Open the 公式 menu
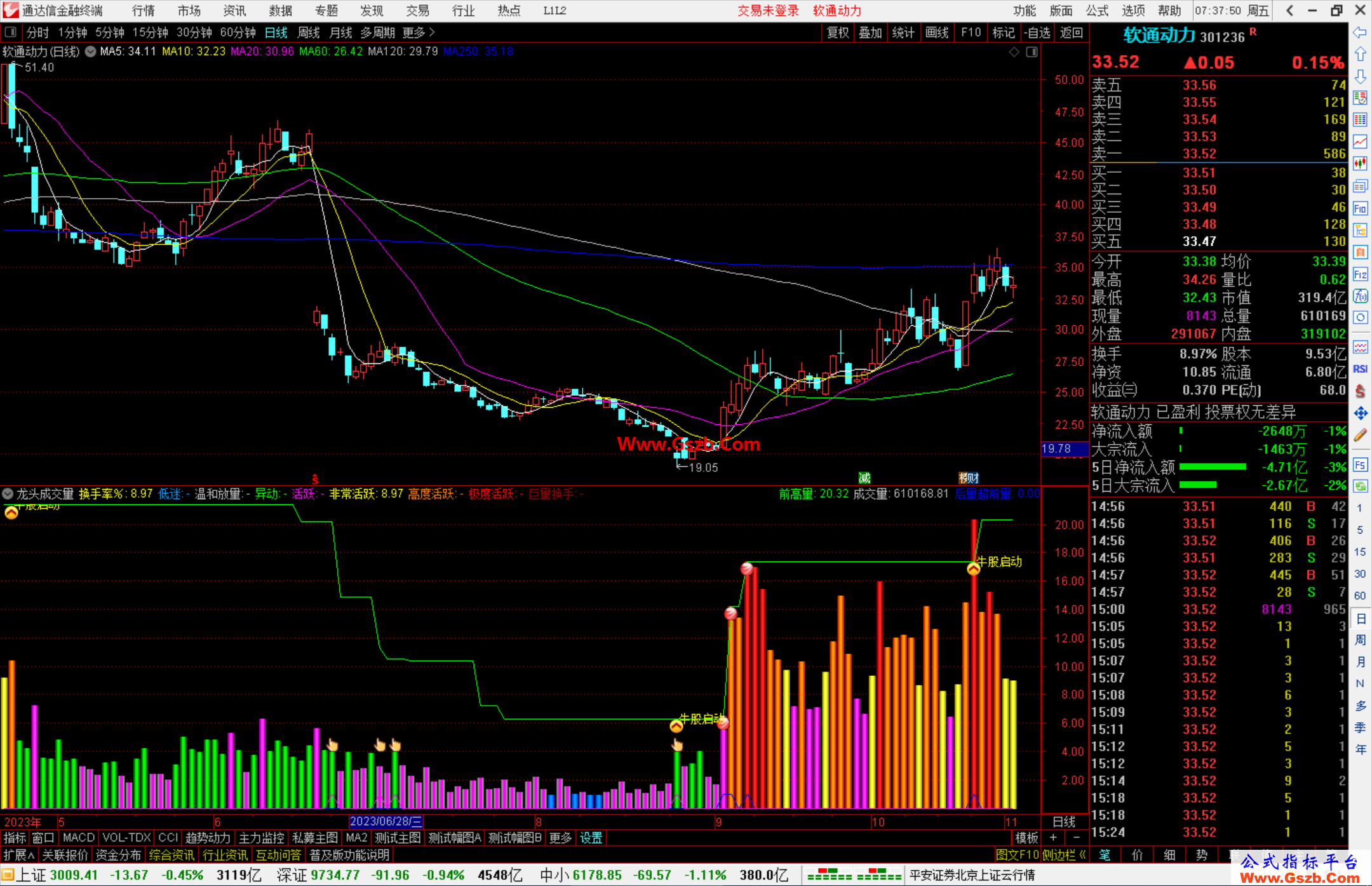This screenshot has width=1372, height=886. tap(1097, 11)
